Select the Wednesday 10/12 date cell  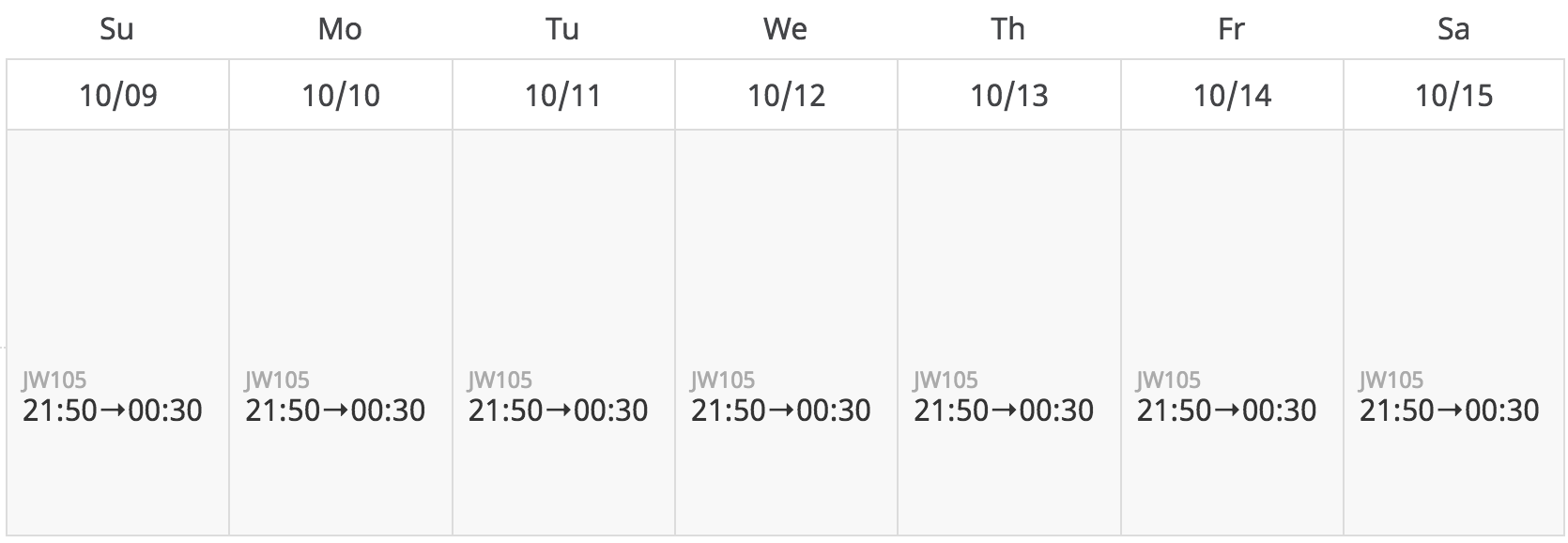(x=786, y=95)
